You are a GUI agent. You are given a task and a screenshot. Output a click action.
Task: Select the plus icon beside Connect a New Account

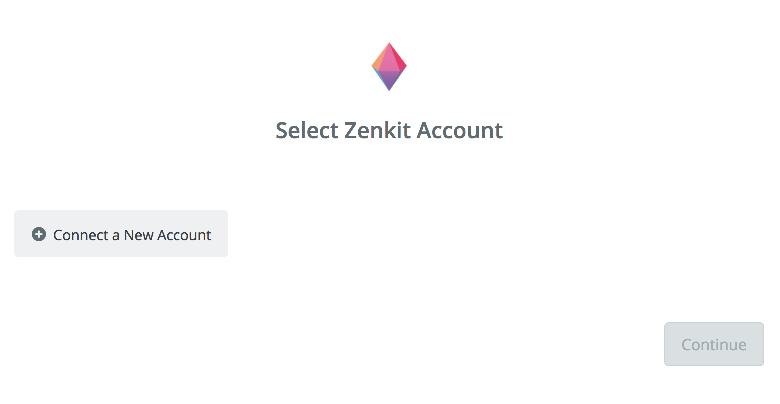[x=39, y=234]
